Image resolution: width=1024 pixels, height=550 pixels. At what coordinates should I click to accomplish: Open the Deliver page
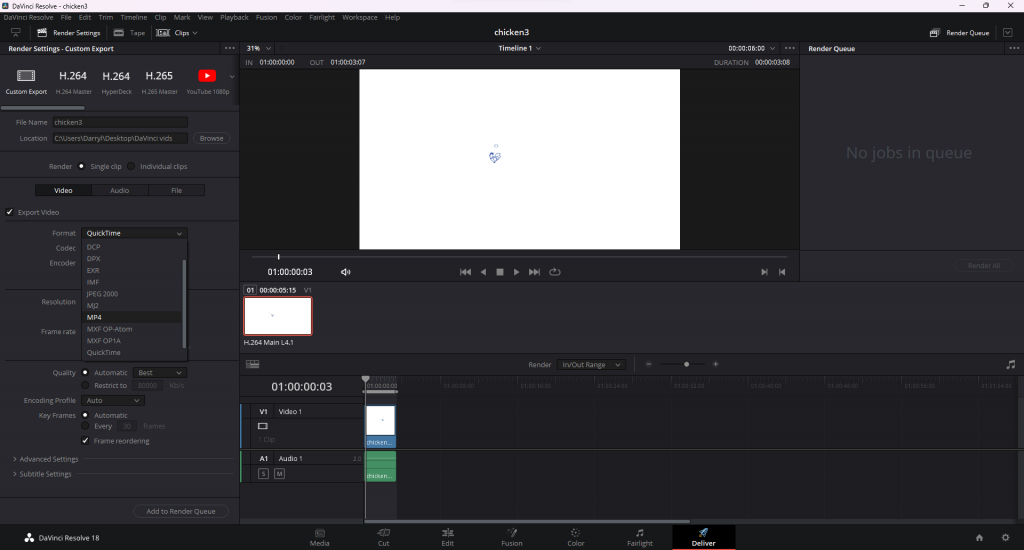[703, 537]
